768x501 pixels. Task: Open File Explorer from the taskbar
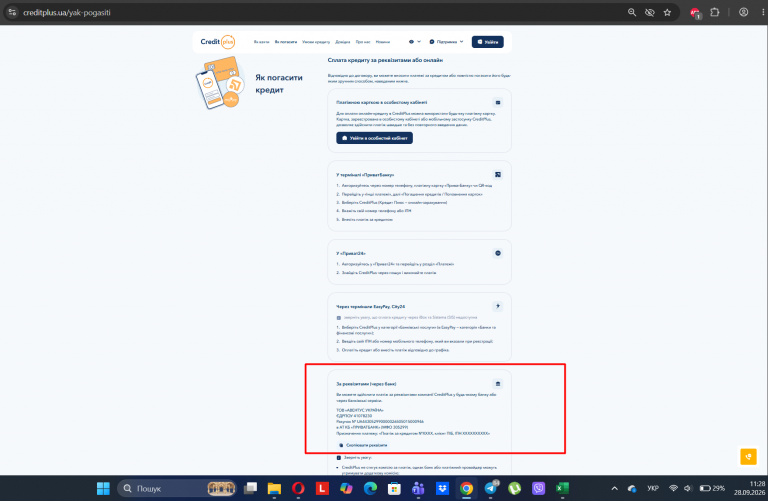(x=274, y=488)
